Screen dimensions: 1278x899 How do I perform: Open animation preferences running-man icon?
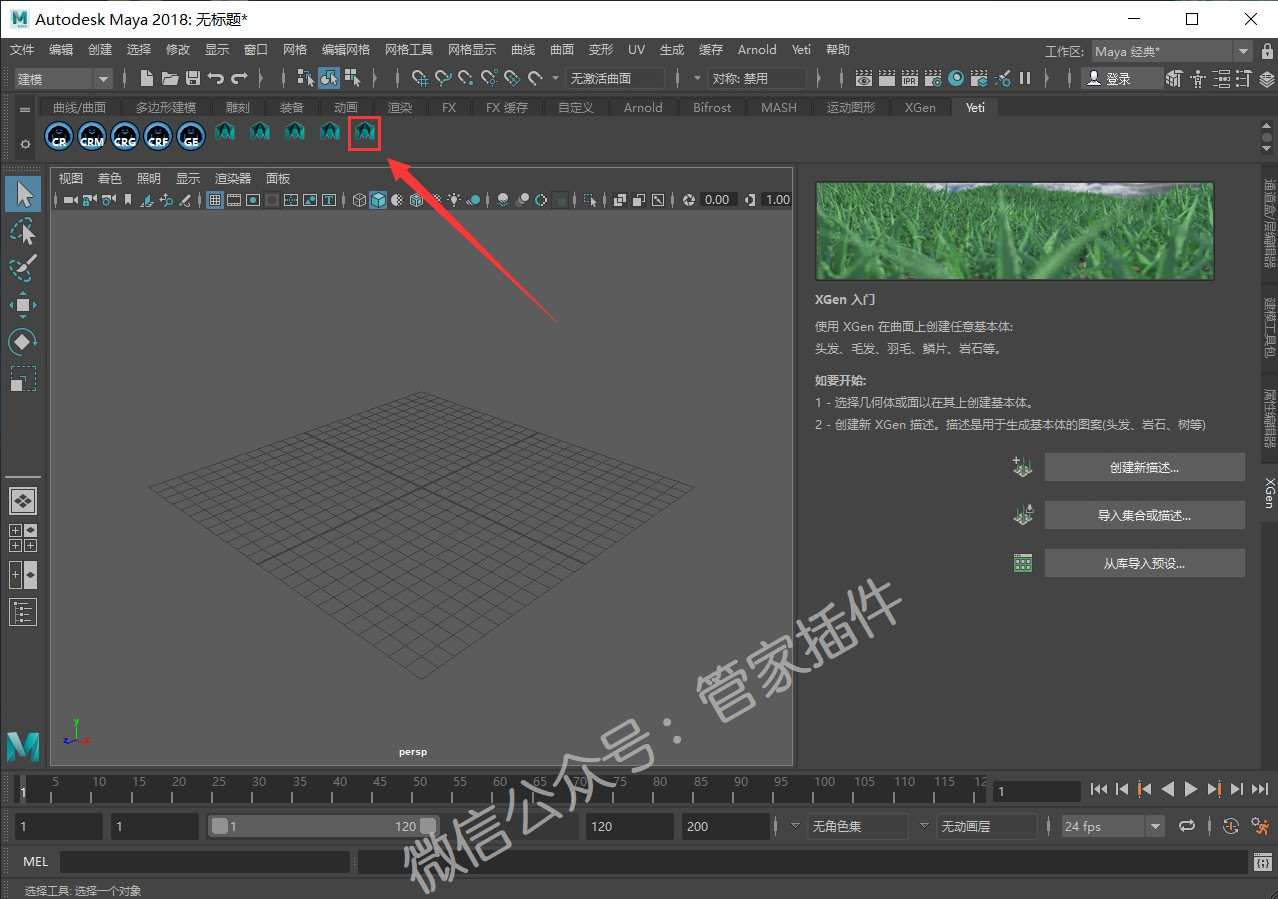click(1259, 826)
